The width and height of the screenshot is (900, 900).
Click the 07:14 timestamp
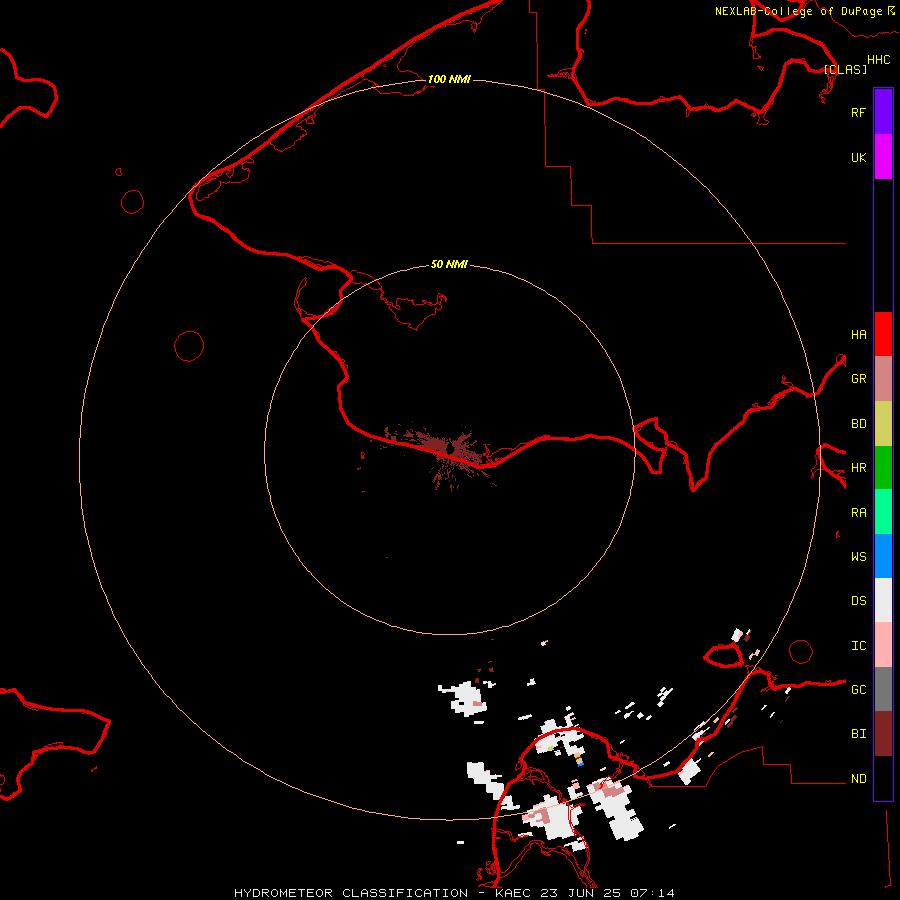(x=652, y=893)
